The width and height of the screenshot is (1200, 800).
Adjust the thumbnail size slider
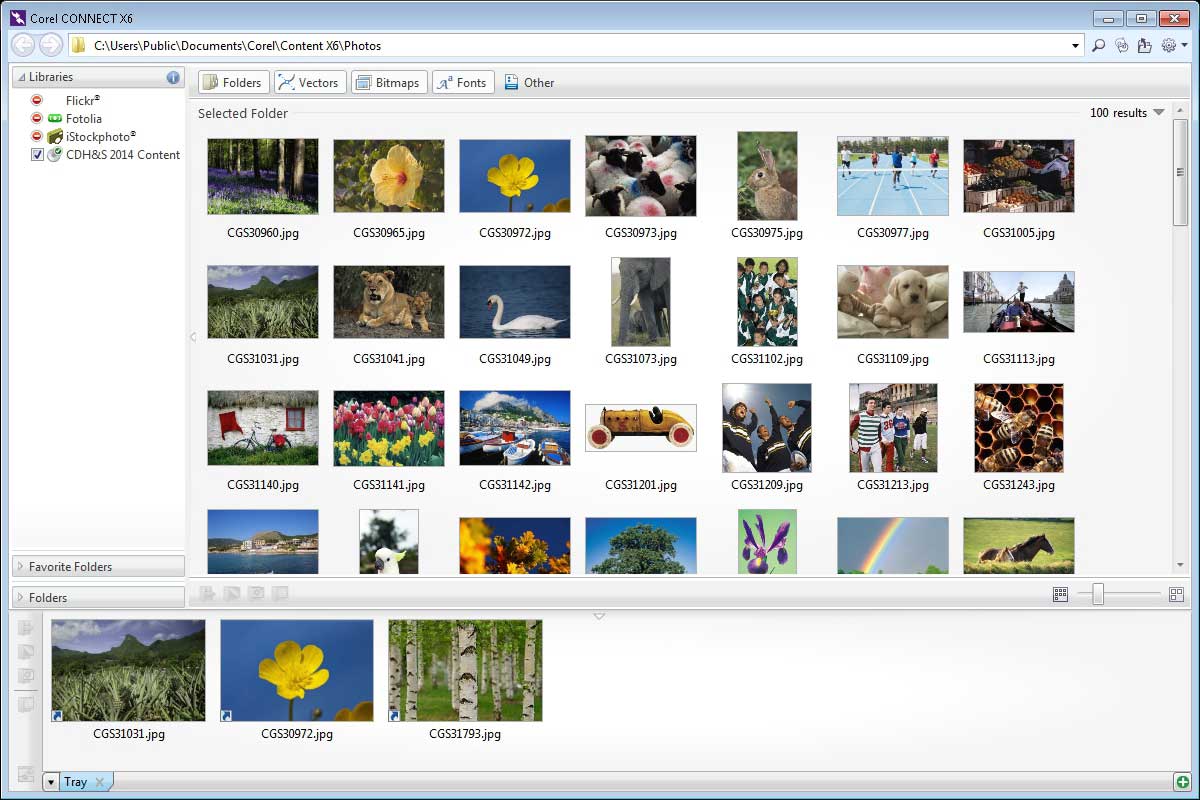click(1098, 594)
